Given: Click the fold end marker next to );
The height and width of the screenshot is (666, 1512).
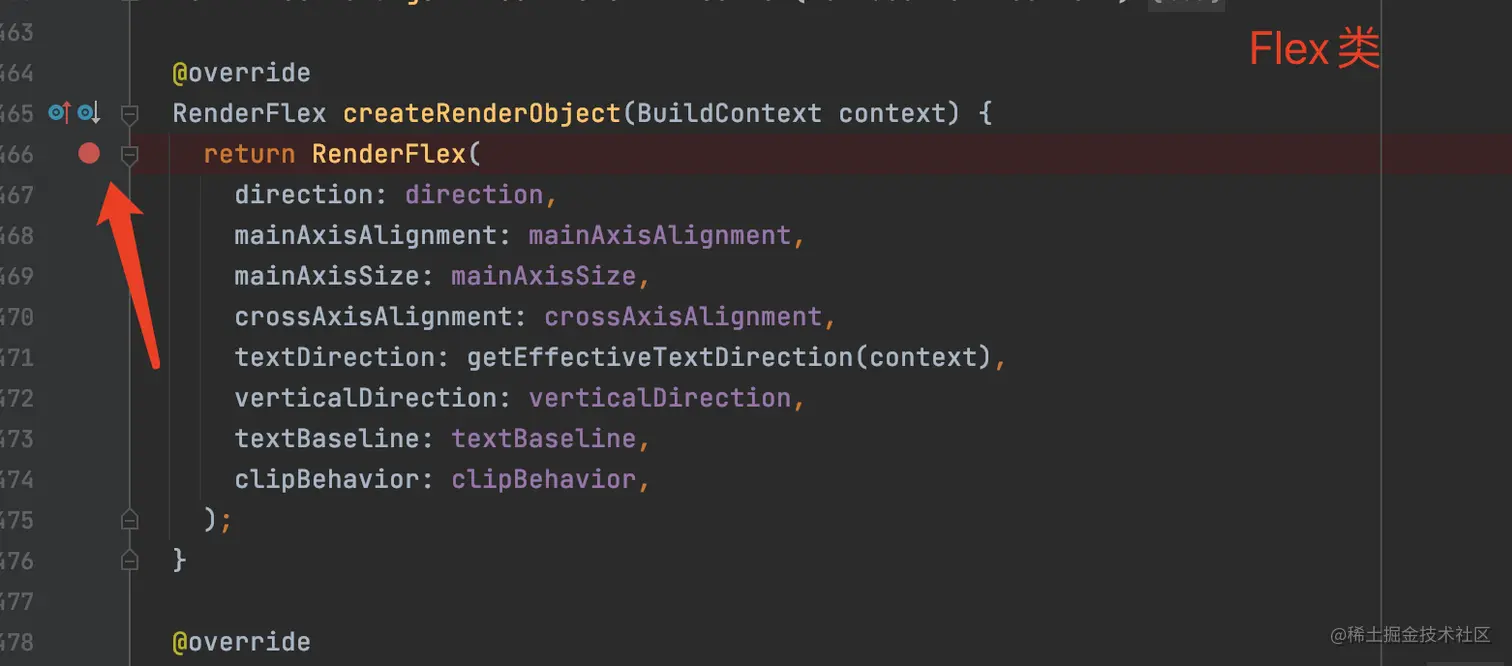Looking at the screenshot, I should pos(129,520).
